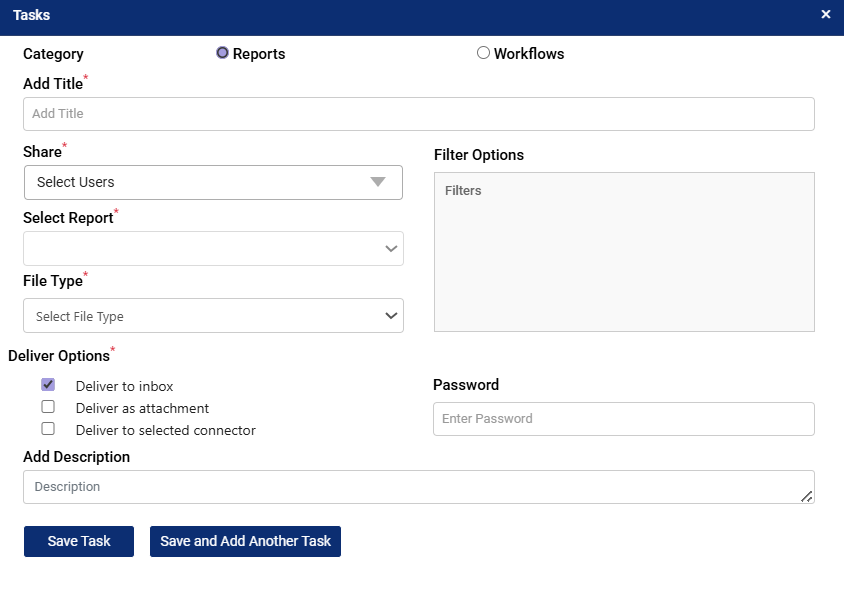The height and width of the screenshot is (592, 844).
Task: Click the gray triangle arrow in the Share box
Action: tap(377, 182)
